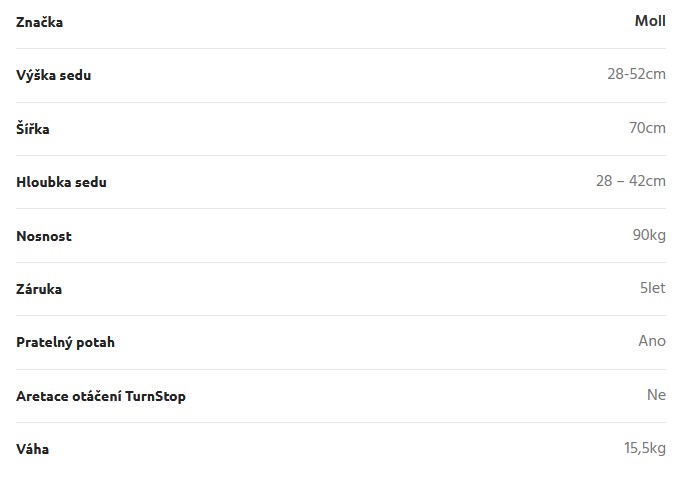Select the Ne TurnStop value
This screenshot has height=479, width=684.
(x=656, y=395)
